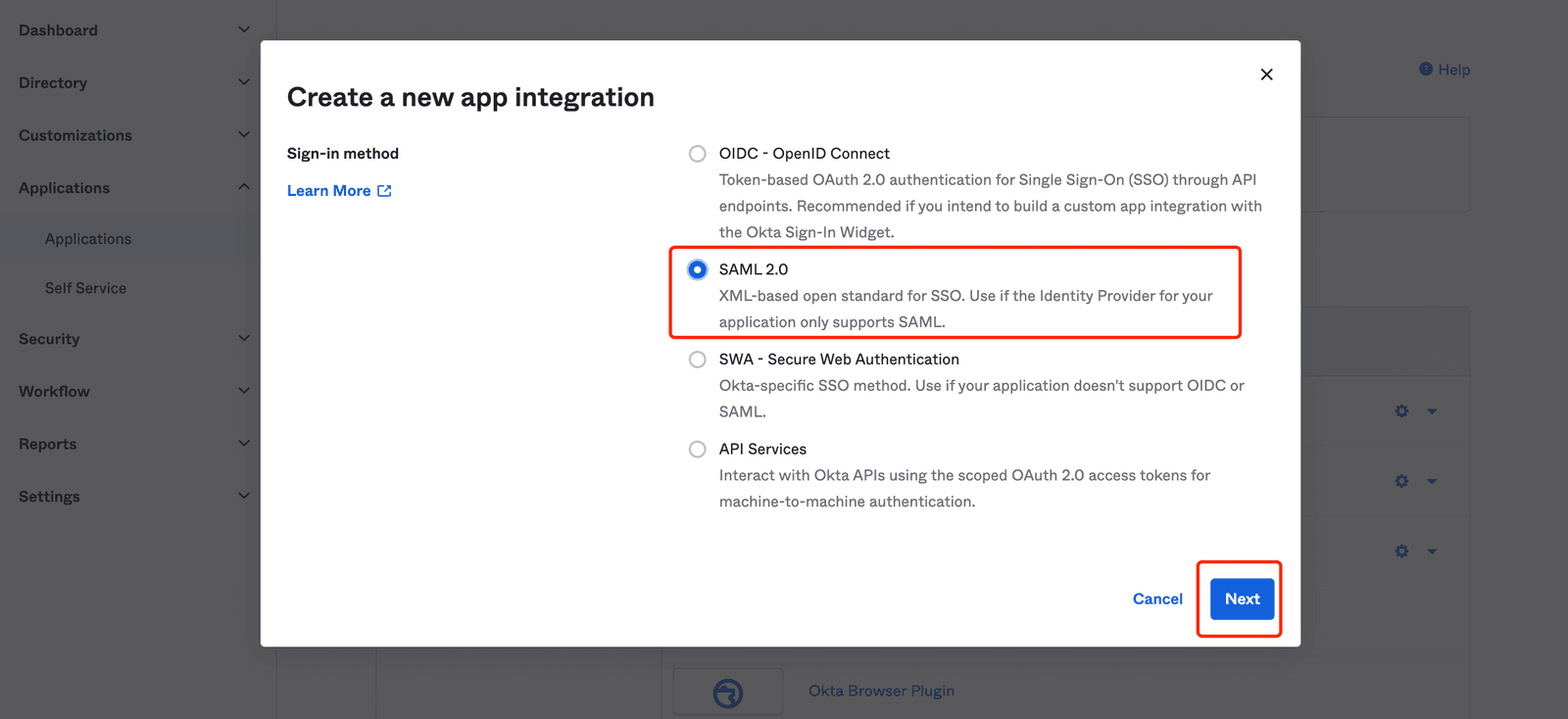Click the bottom gear icon in app list
1568x719 pixels.
(x=1401, y=551)
